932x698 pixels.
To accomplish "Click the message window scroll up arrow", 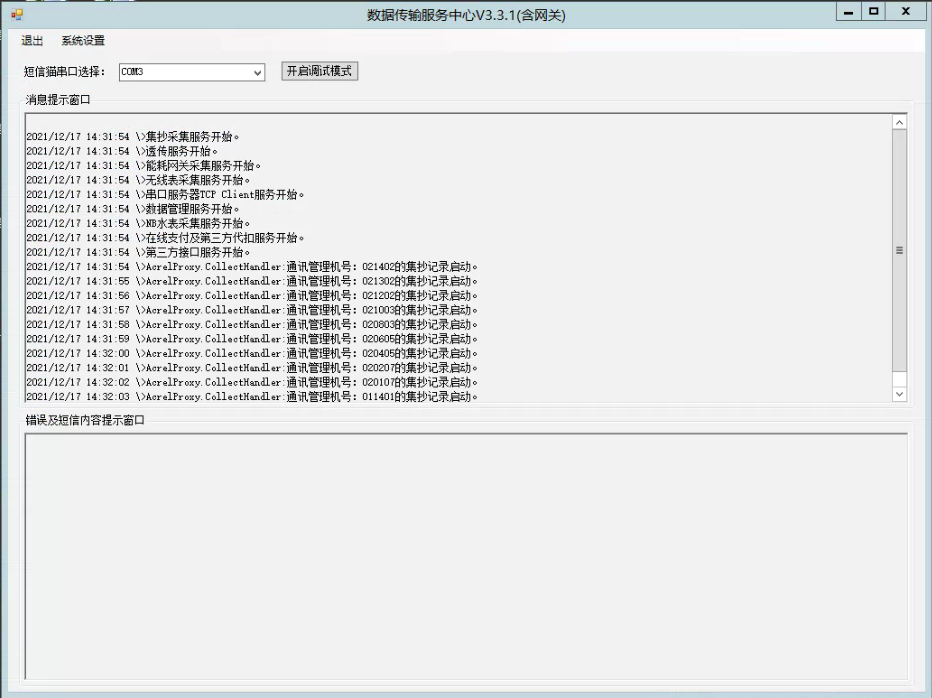I will point(899,122).
